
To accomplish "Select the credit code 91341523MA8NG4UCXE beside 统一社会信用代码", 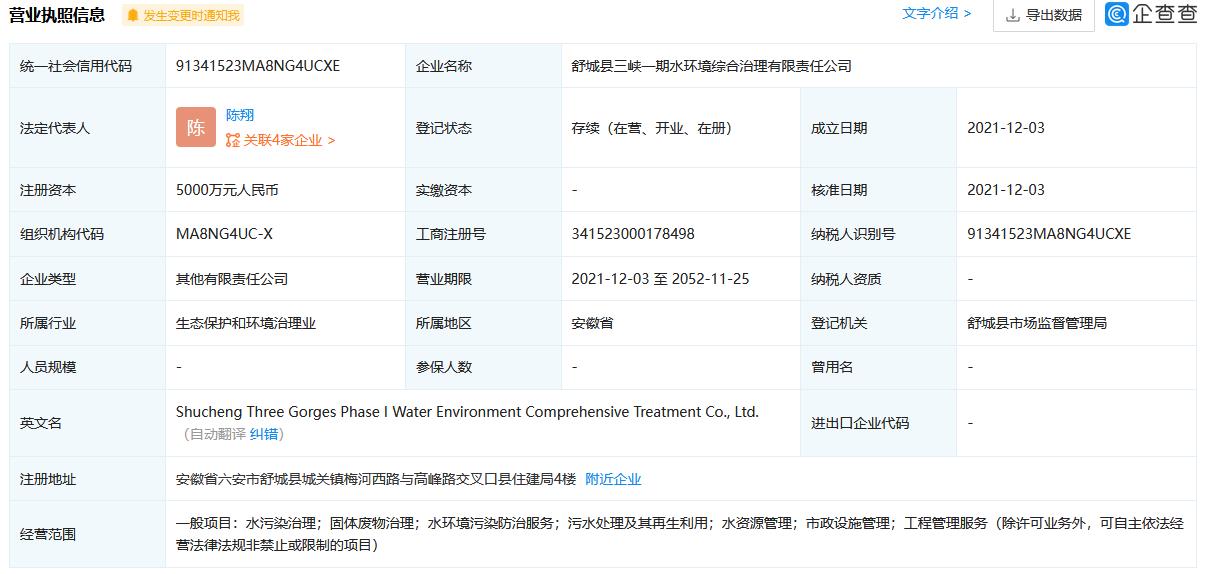I will 258,66.
